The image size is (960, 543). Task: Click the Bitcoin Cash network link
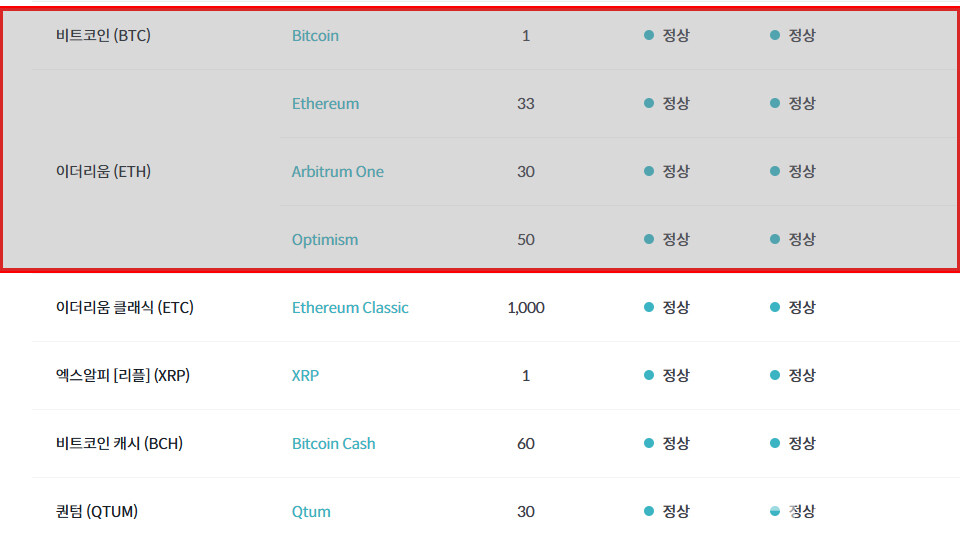point(333,444)
